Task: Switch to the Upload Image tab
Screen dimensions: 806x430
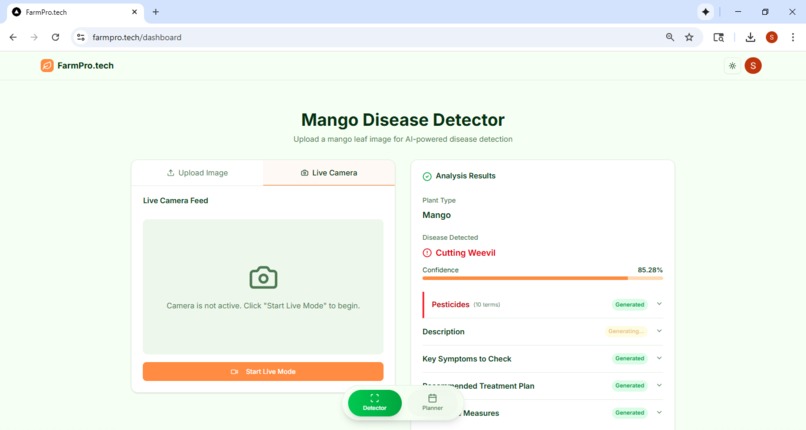Action: coord(197,173)
